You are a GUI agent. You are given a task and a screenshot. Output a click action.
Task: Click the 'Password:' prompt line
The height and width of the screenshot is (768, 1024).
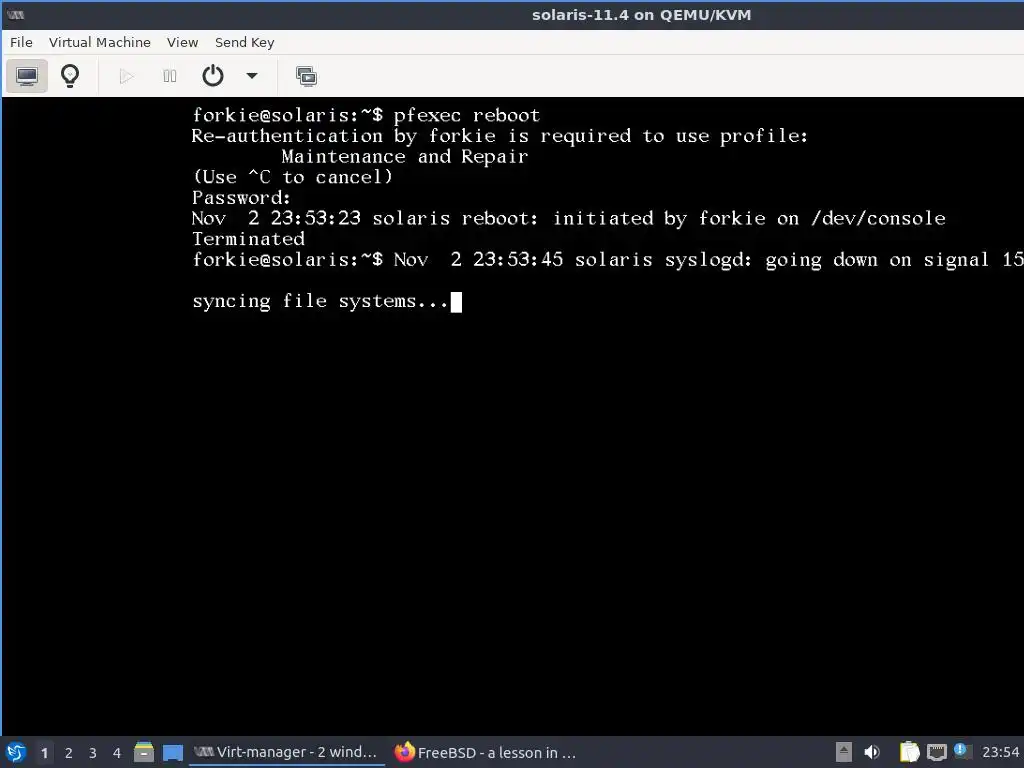(x=241, y=198)
